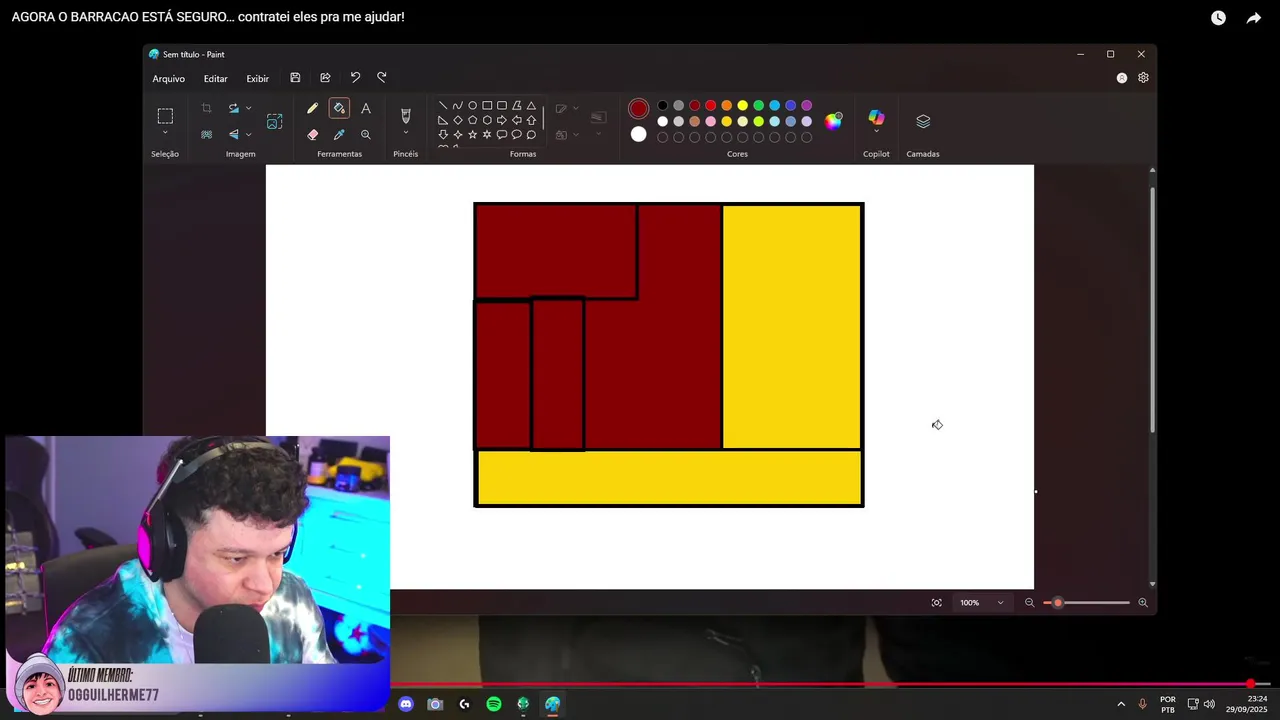Pick the purple palette color
Viewport: 1280px width, 720px height.
(x=806, y=105)
